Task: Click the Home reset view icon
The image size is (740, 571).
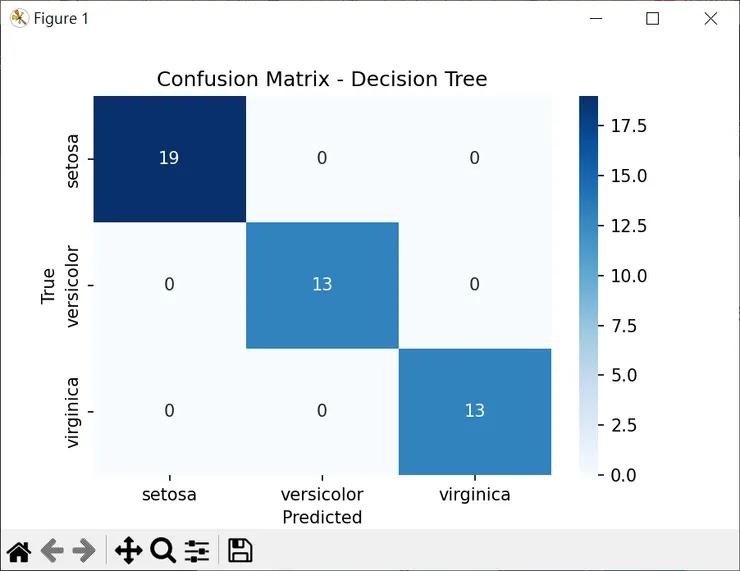Action: click(18, 550)
